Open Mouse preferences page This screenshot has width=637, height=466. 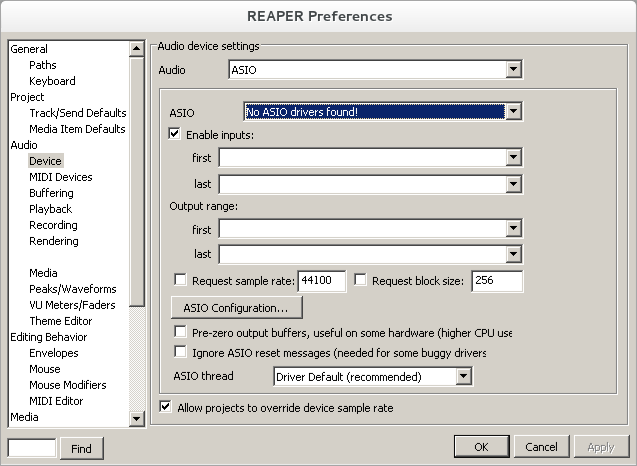(45, 369)
